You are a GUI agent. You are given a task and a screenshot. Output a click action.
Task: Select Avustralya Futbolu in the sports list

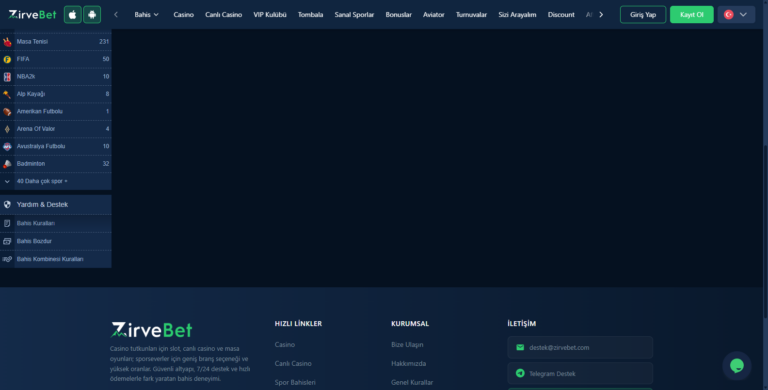[x=55, y=146]
